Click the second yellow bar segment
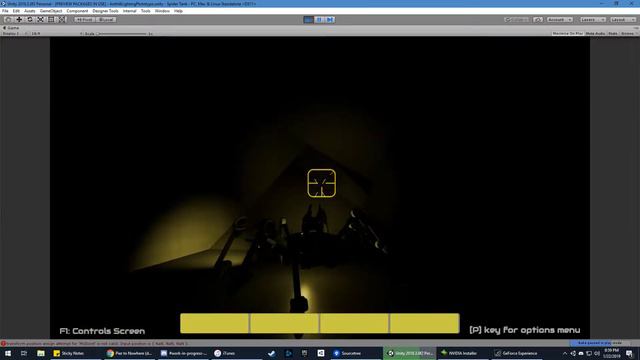The width and height of the screenshot is (640, 360). (284, 323)
